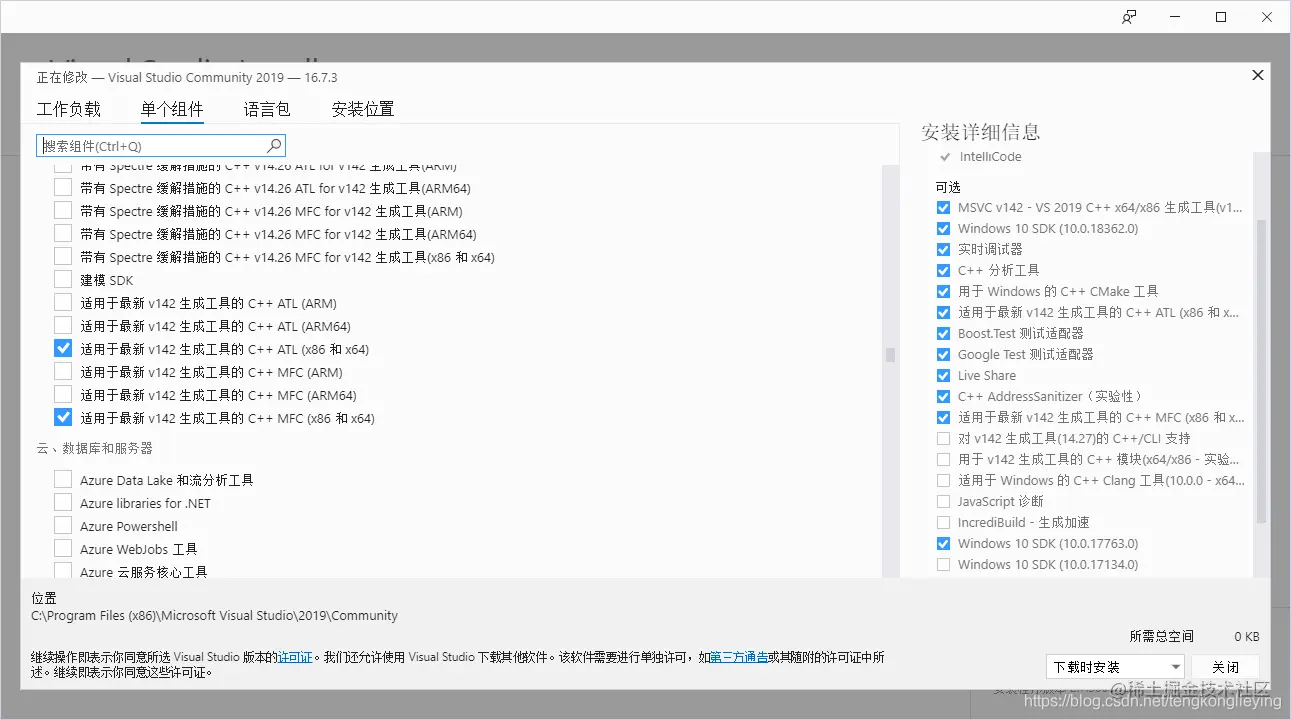
Task: Select the 可选 section label
Action: [x=947, y=187]
